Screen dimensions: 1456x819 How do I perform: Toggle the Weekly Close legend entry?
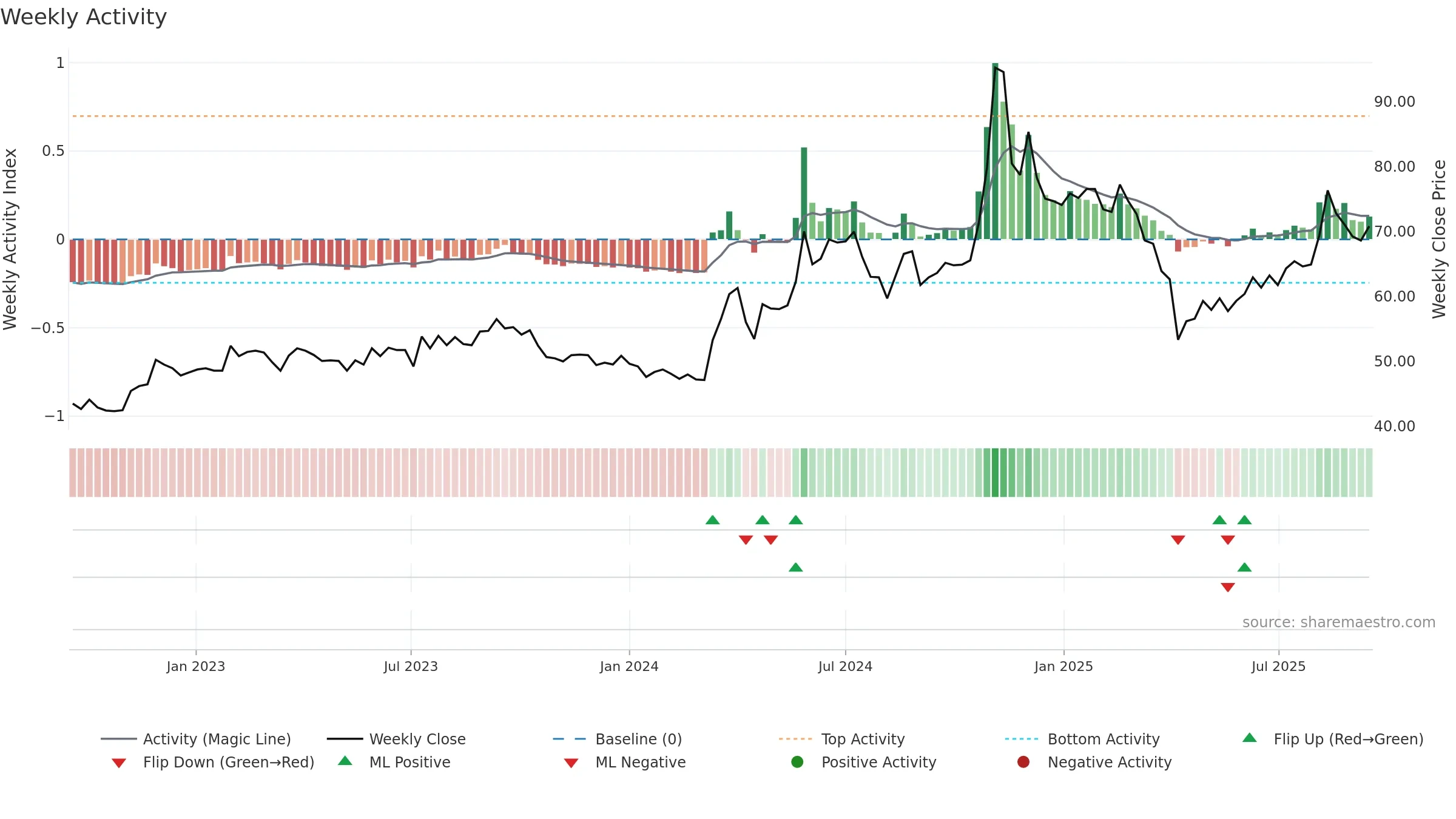[x=396, y=739]
